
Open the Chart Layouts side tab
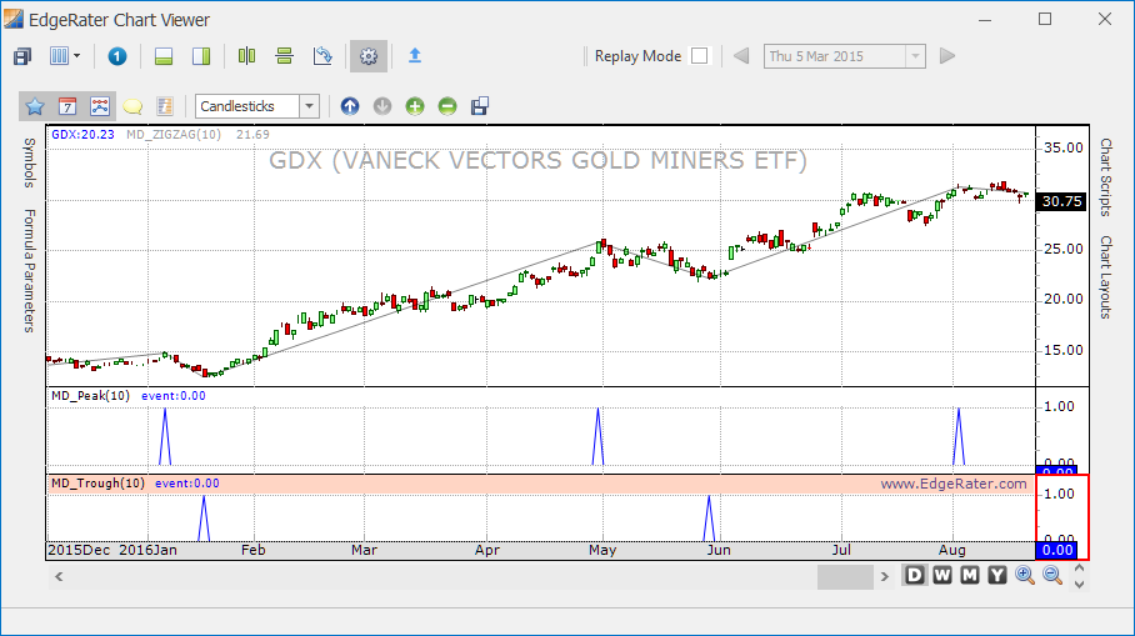pyautogui.click(x=1105, y=277)
